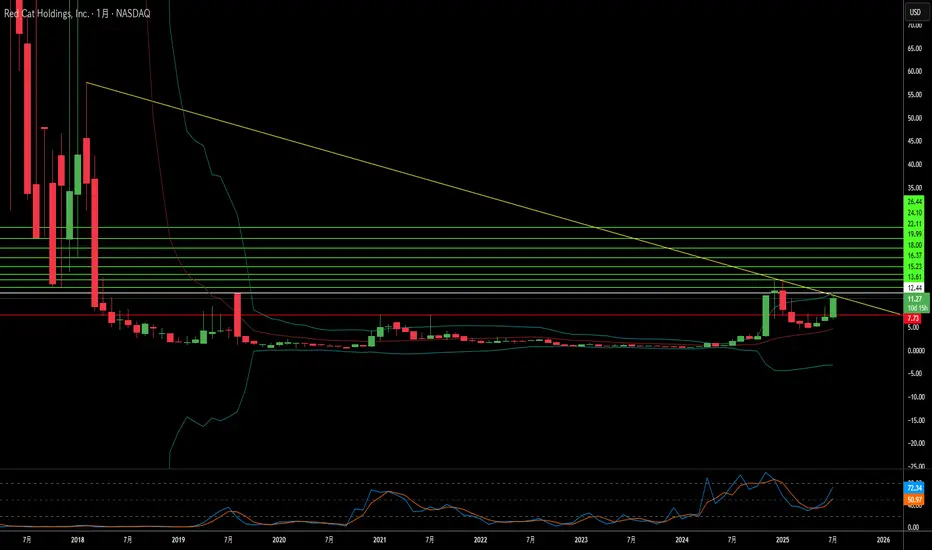Select the 26.44 green price label
Screen dimensions: 932x550
coord(915,202)
